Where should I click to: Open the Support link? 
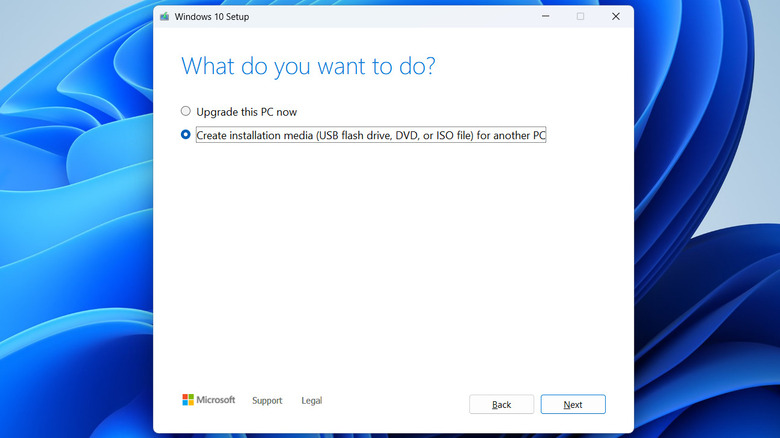(x=267, y=401)
